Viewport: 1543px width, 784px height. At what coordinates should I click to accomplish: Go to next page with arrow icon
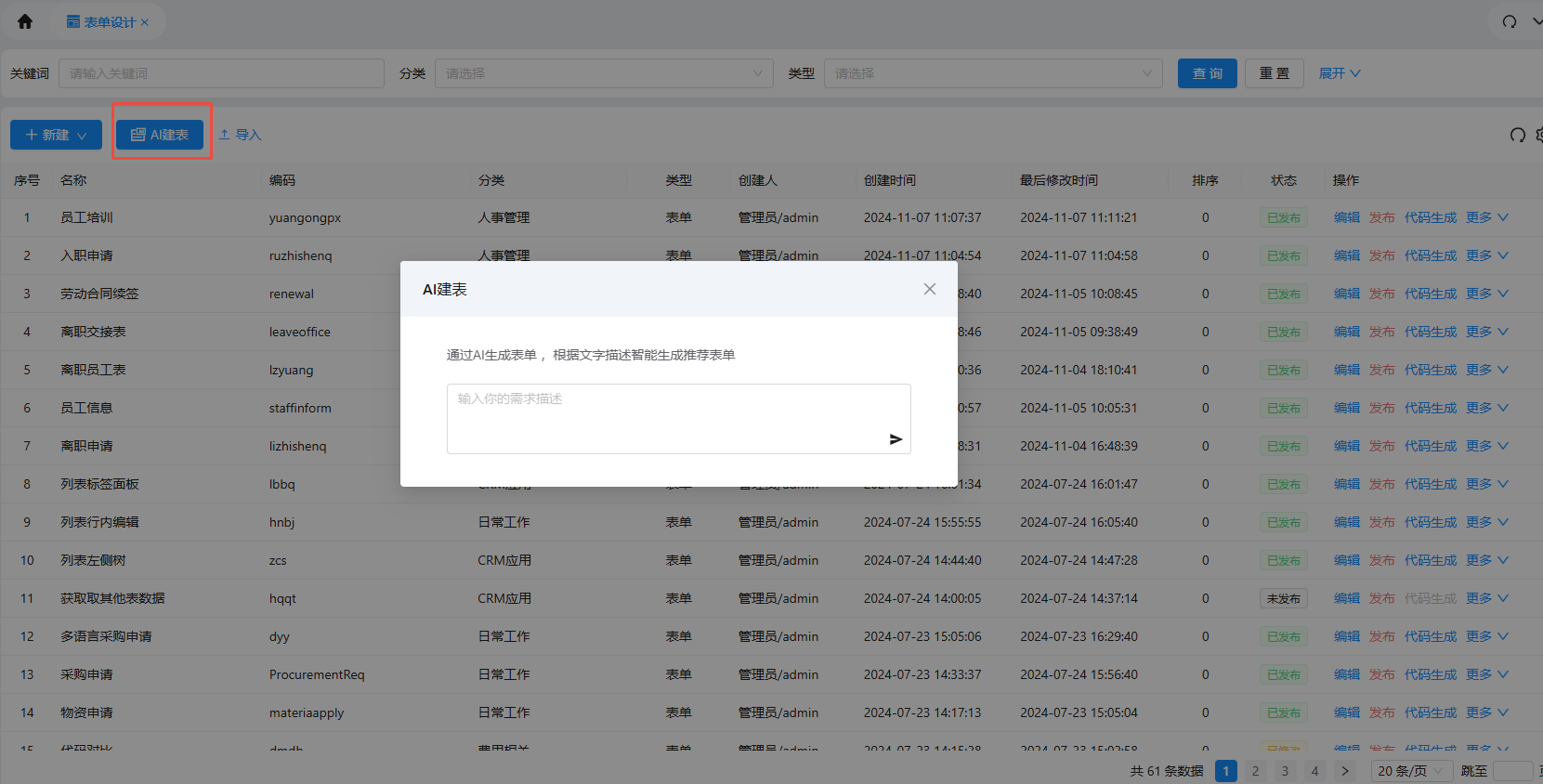[1344, 771]
